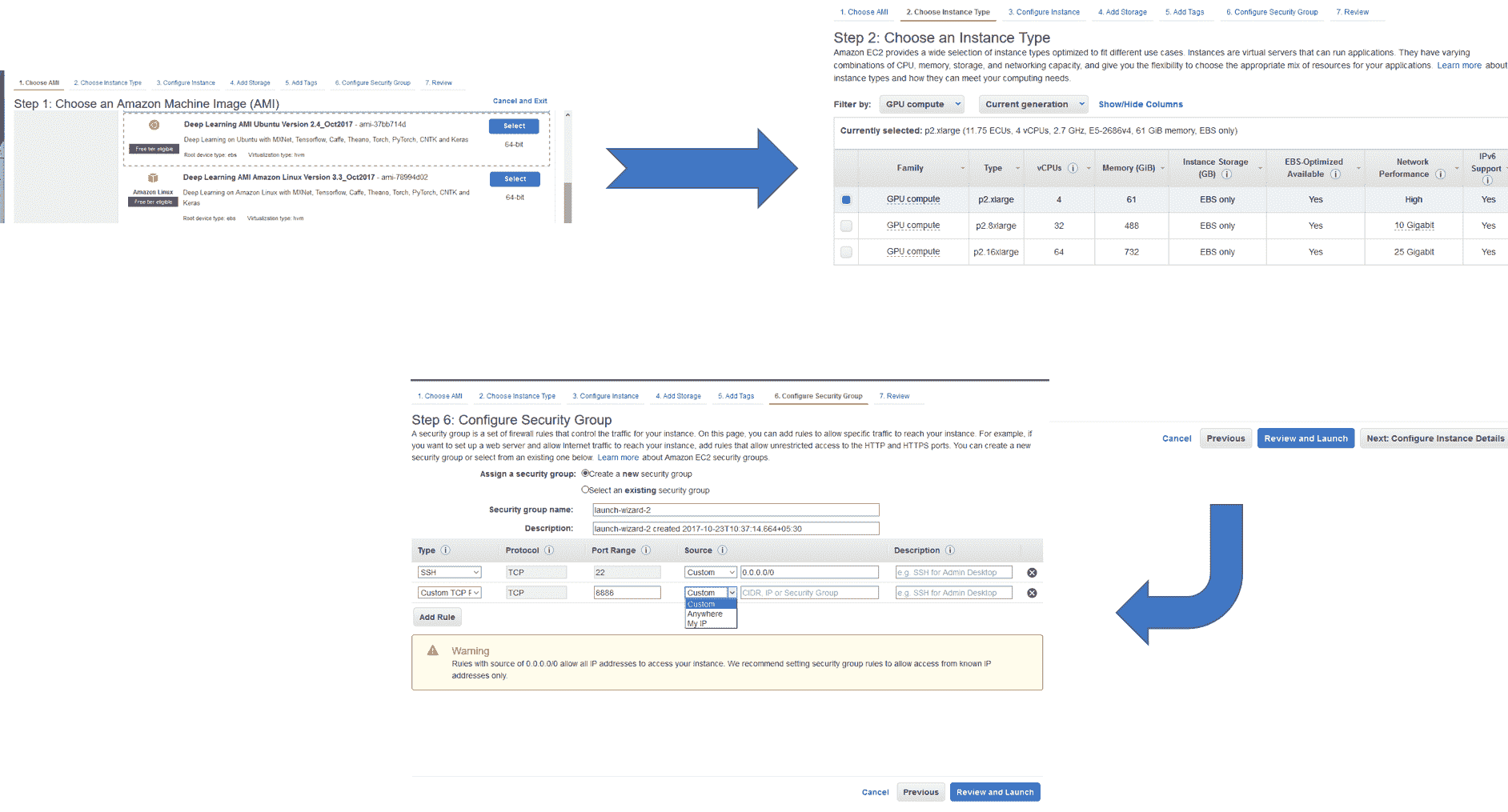Open the Memory (GiB) column sort arrow
1508x812 pixels.
point(1162,168)
